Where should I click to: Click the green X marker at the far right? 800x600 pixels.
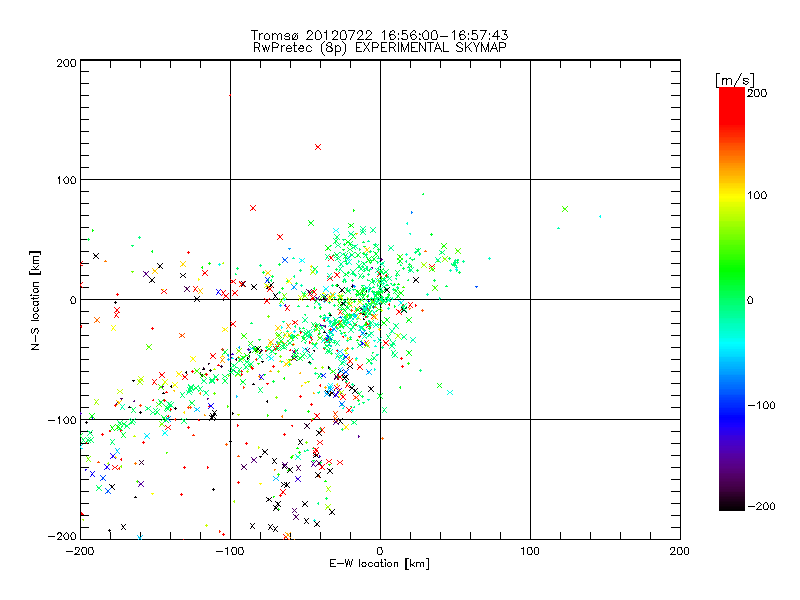click(x=565, y=209)
